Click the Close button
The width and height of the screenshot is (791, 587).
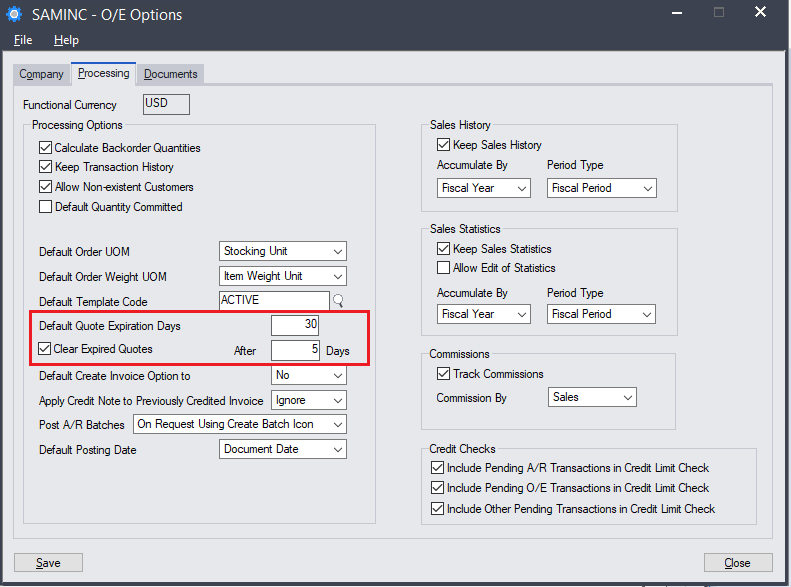click(x=738, y=562)
